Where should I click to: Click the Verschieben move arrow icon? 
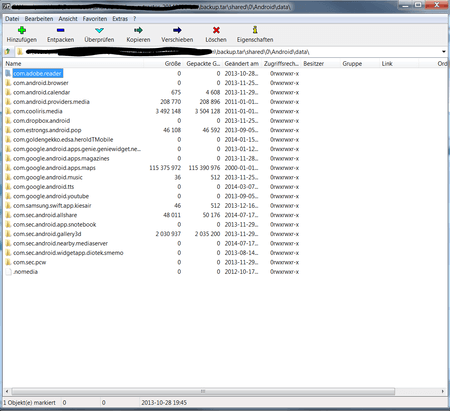(177, 30)
